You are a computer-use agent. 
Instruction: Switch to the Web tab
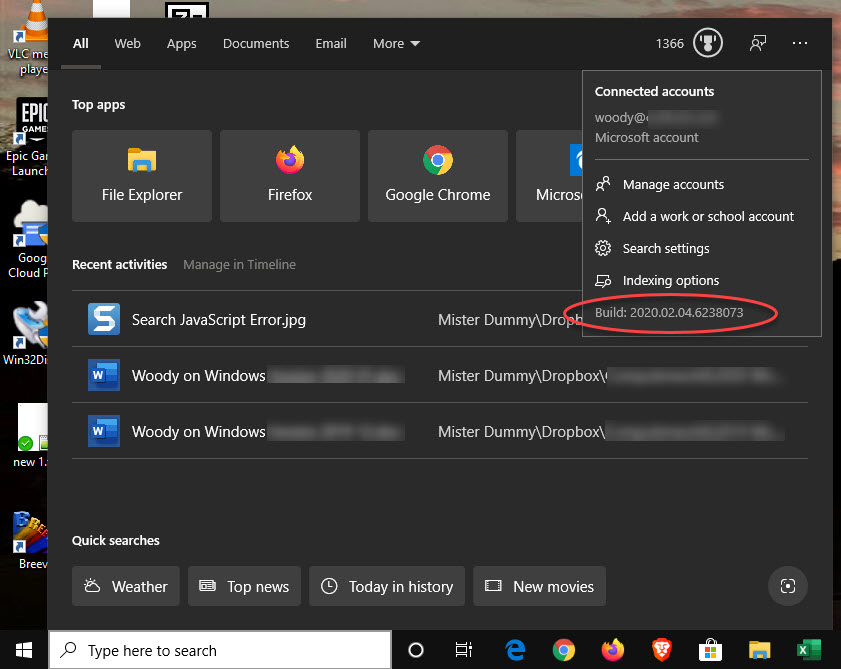[127, 44]
